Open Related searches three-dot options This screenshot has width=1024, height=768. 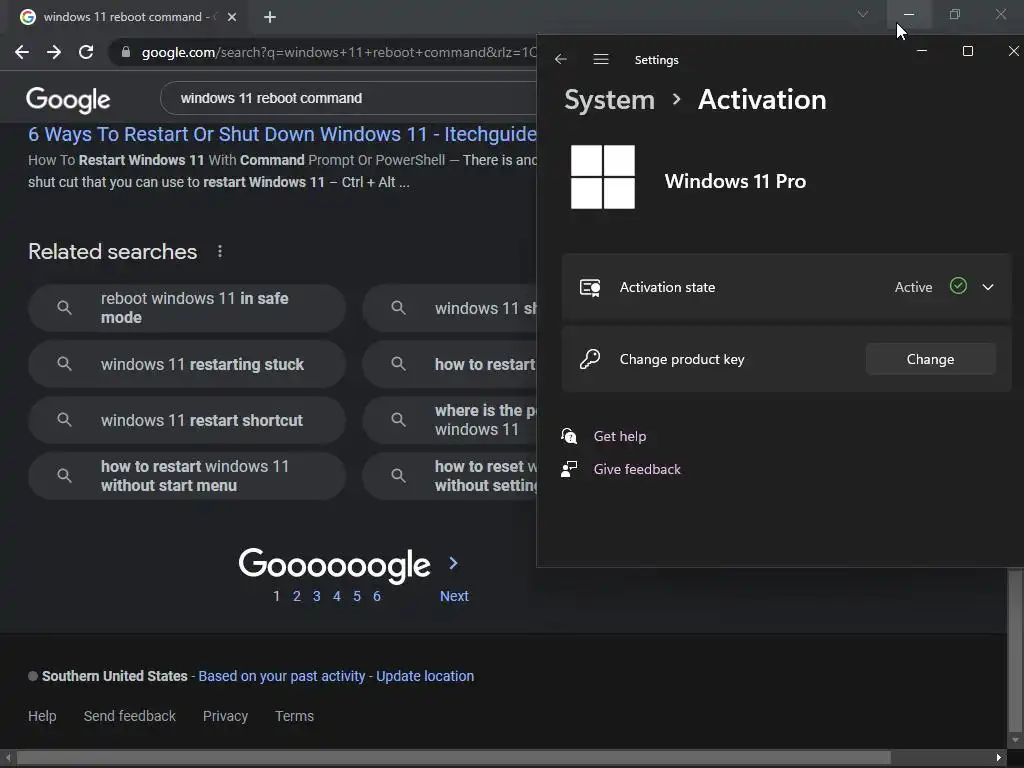pos(220,251)
